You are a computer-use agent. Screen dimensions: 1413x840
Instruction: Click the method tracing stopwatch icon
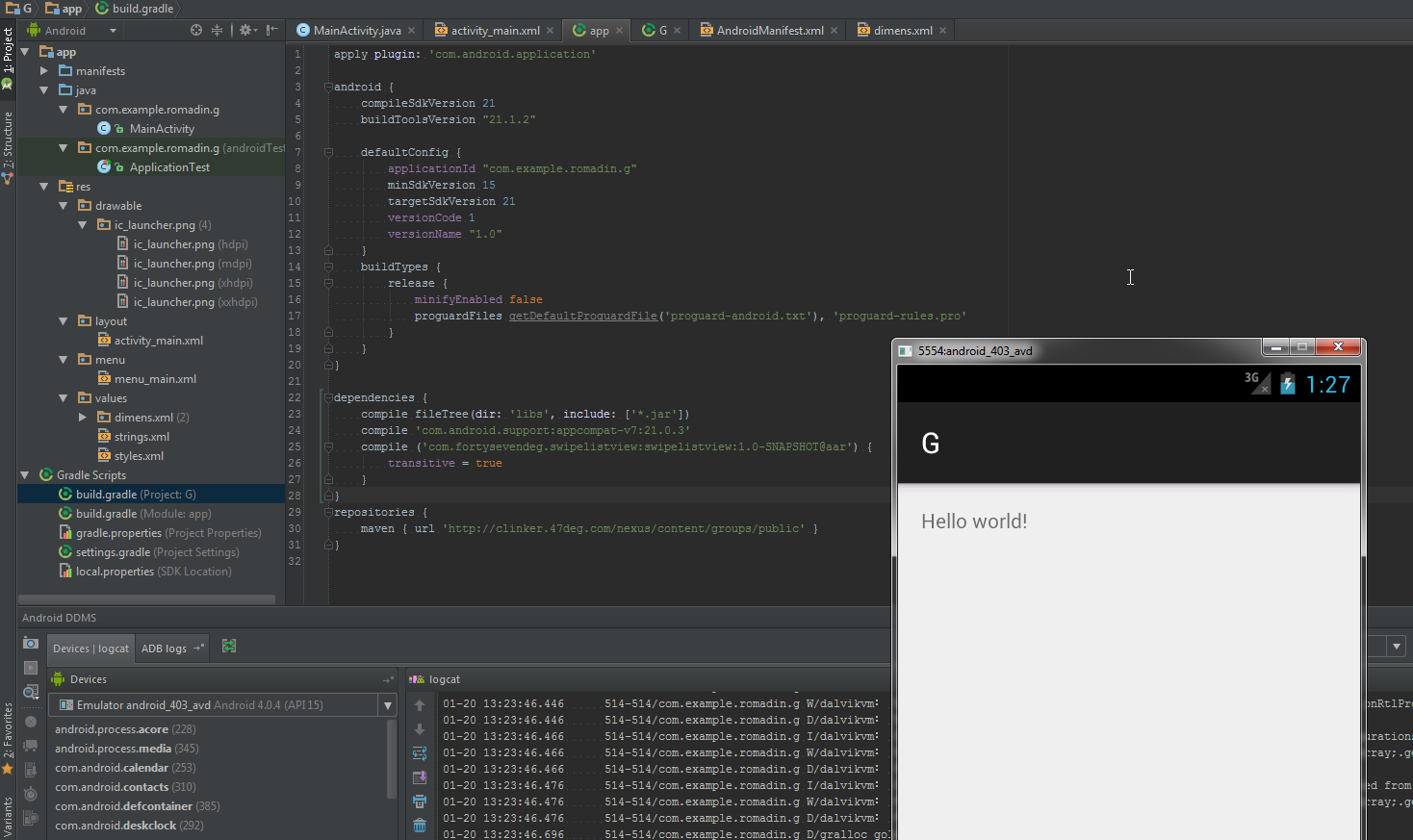click(31, 794)
